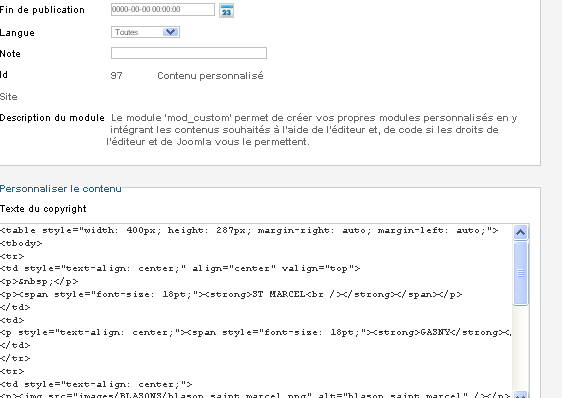Click the Texte du copyright label
Viewport: 562px width, 398px height.
pyautogui.click(x=43, y=209)
